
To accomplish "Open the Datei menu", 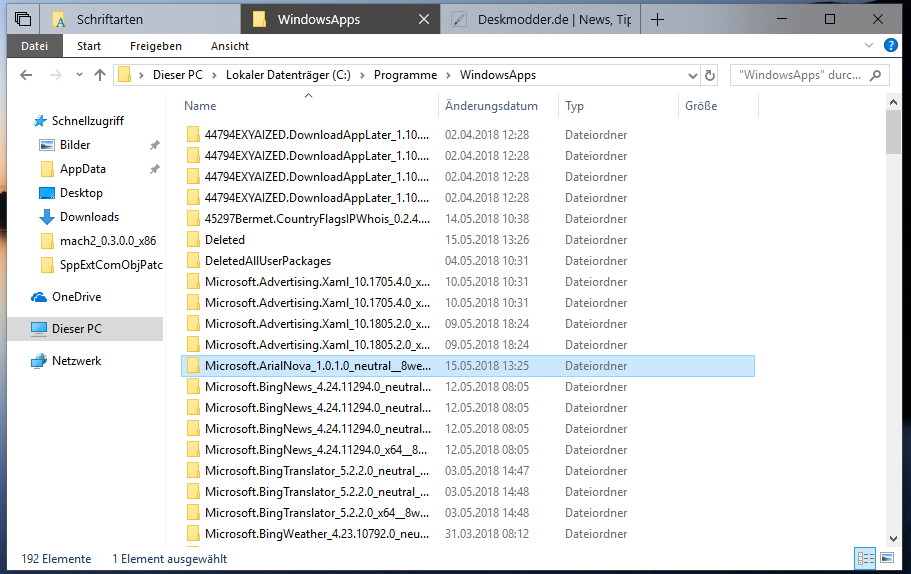I will click(34, 46).
